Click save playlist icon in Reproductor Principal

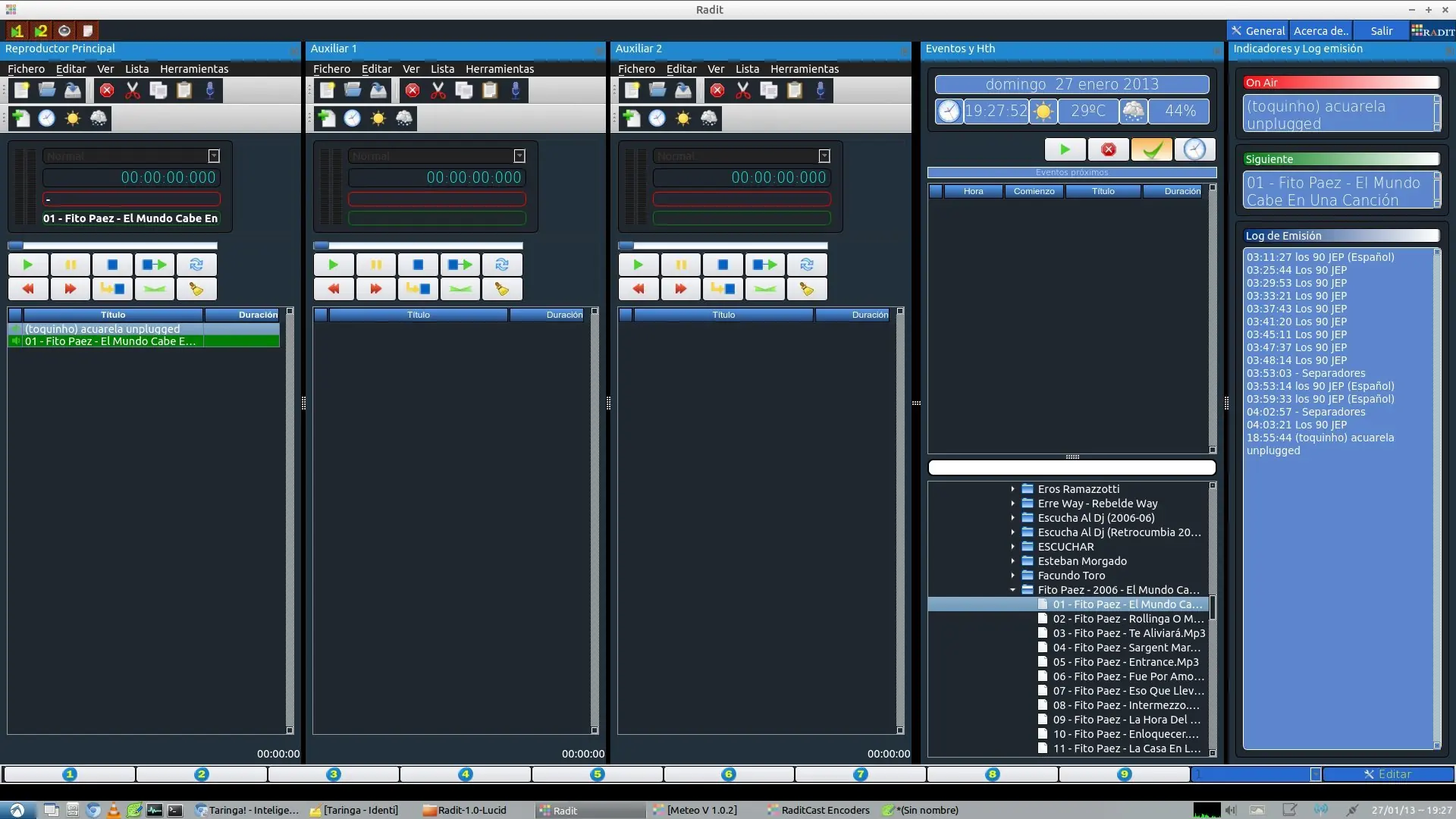tap(73, 90)
